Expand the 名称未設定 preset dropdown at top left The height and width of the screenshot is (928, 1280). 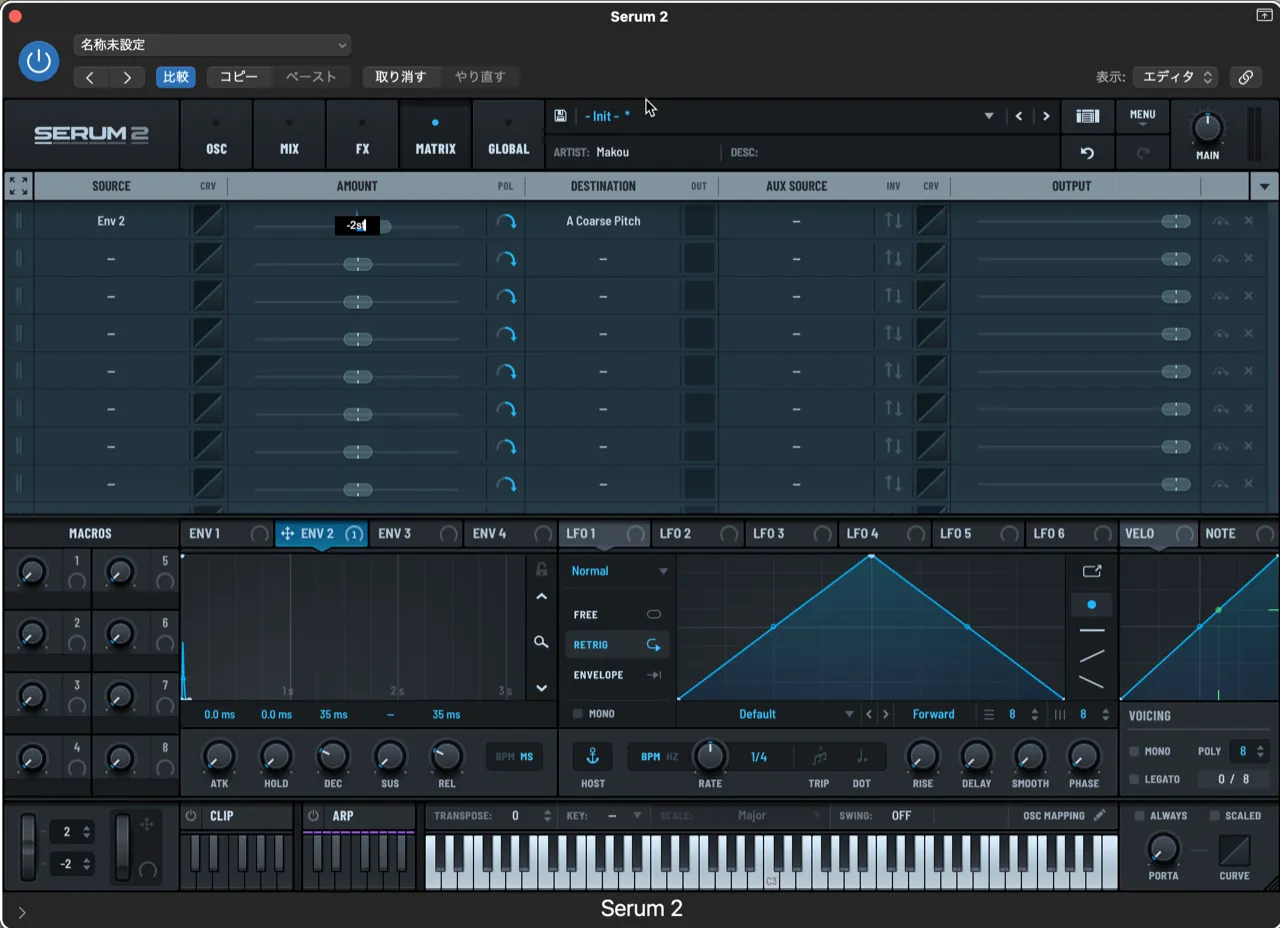point(212,45)
